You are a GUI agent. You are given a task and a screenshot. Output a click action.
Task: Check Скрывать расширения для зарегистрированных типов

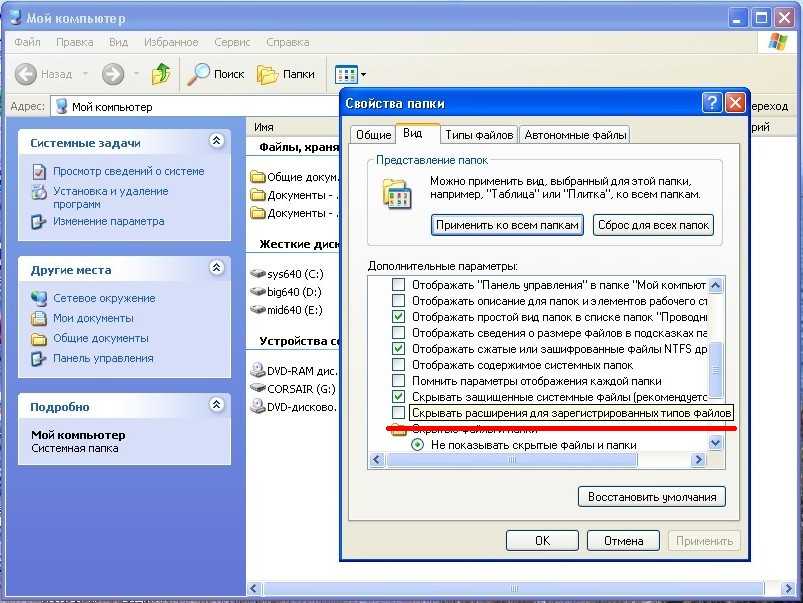[398, 412]
